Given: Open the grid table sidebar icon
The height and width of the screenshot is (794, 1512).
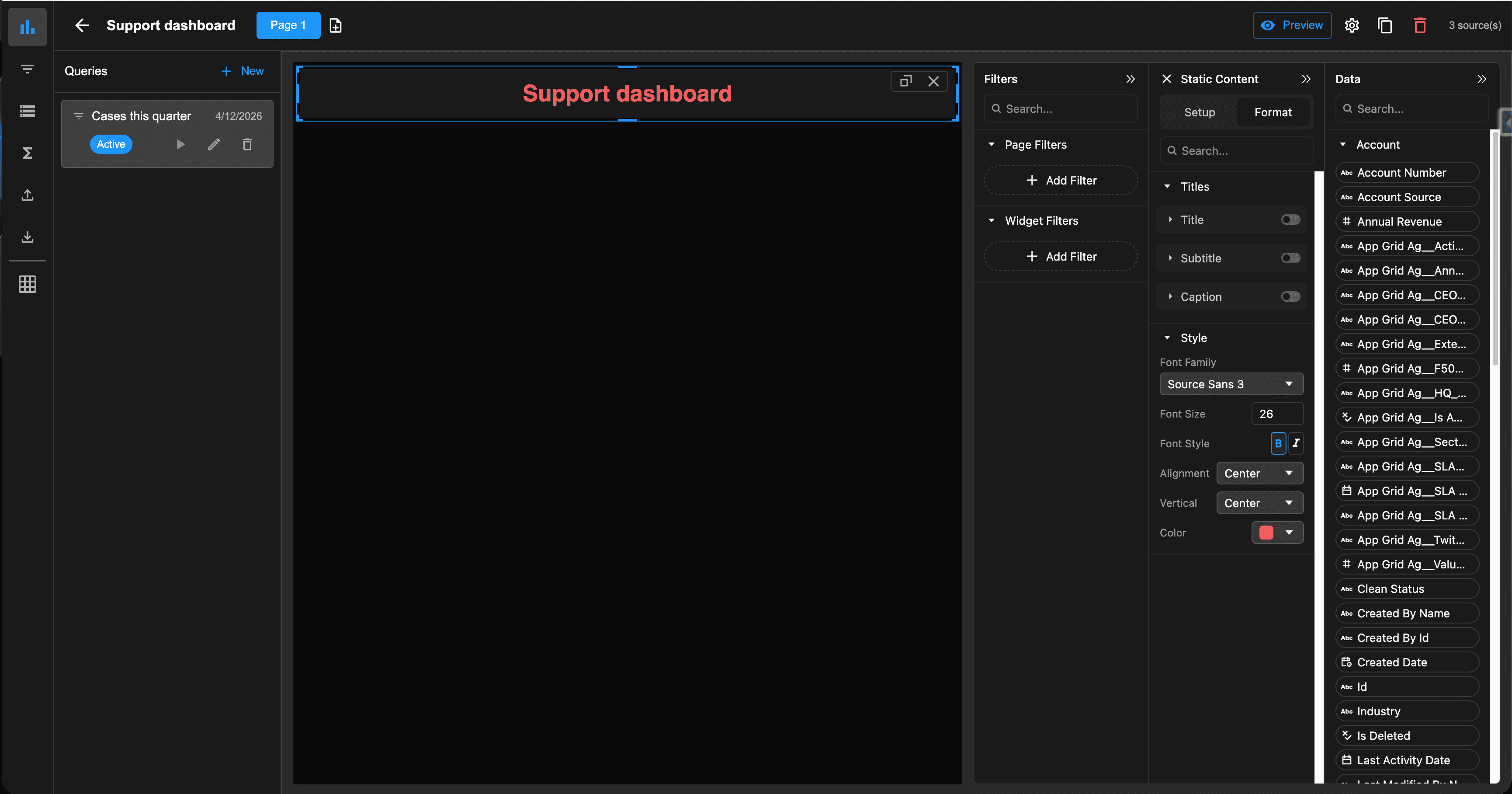Looking at the screenshot, I should pyautogui.click(x=27, y=284).
